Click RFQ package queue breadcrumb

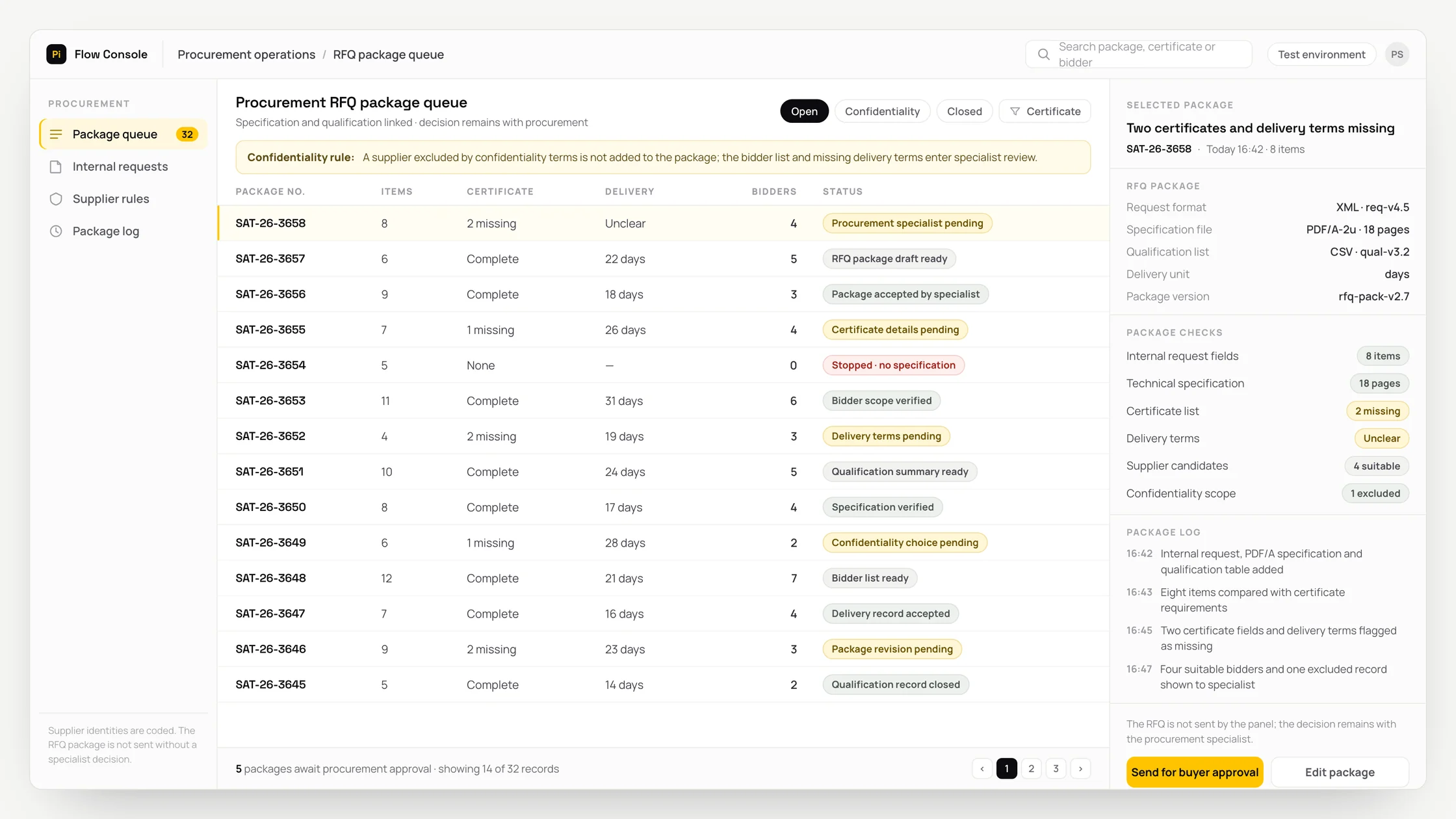(388, 55)
